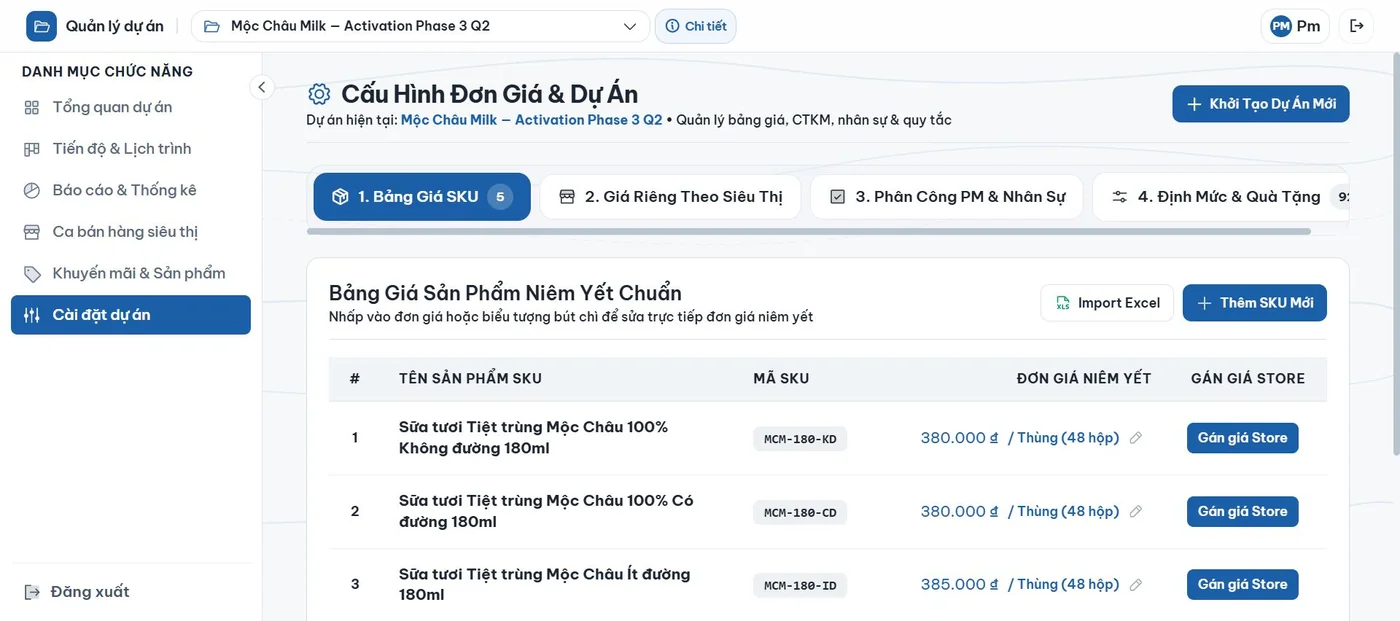Click Gán giá Store for Không đường row
This screenshot has width=1400, height=621.
[1243, 438]
